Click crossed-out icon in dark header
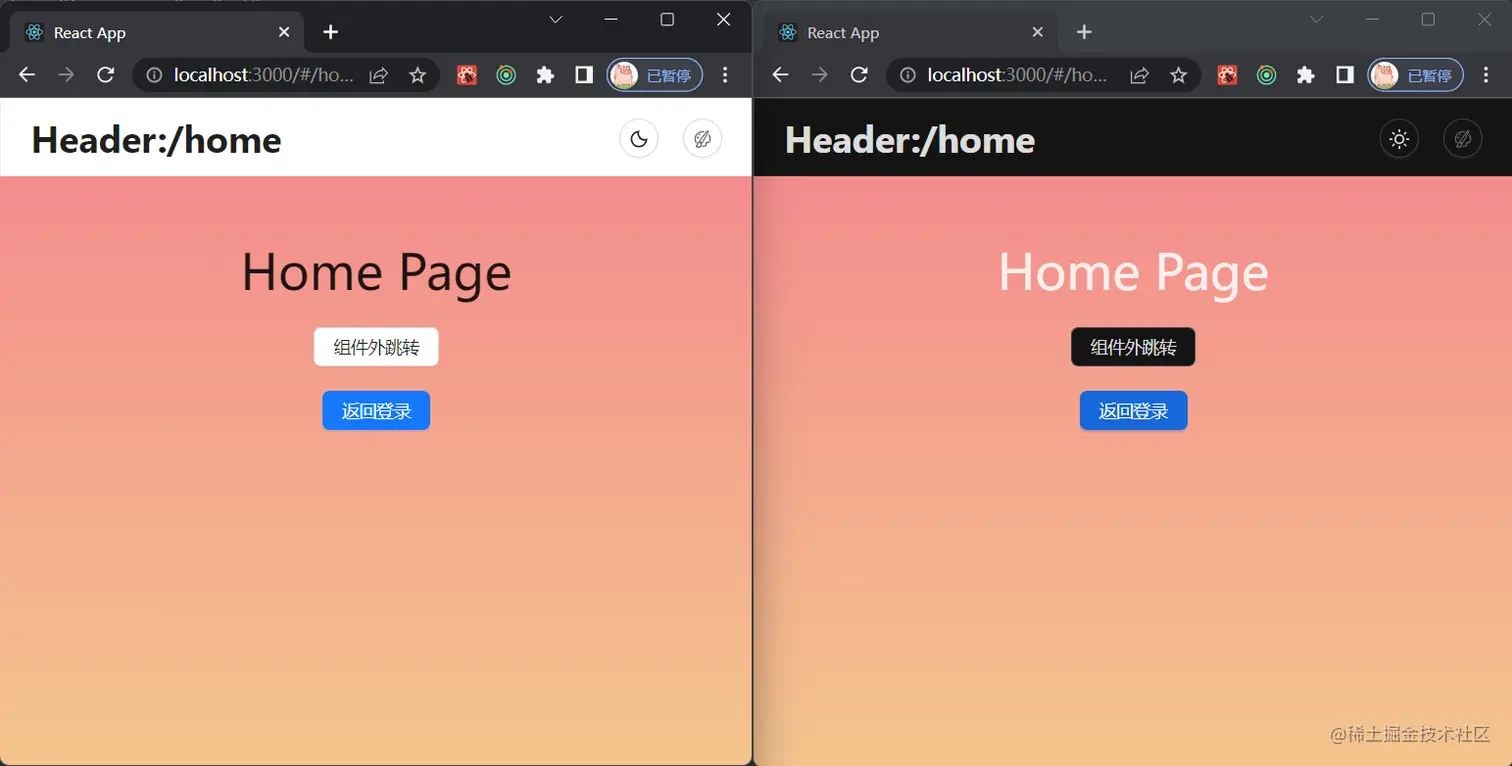This screenshot has width=1512, height=766. pos(1463,138)
